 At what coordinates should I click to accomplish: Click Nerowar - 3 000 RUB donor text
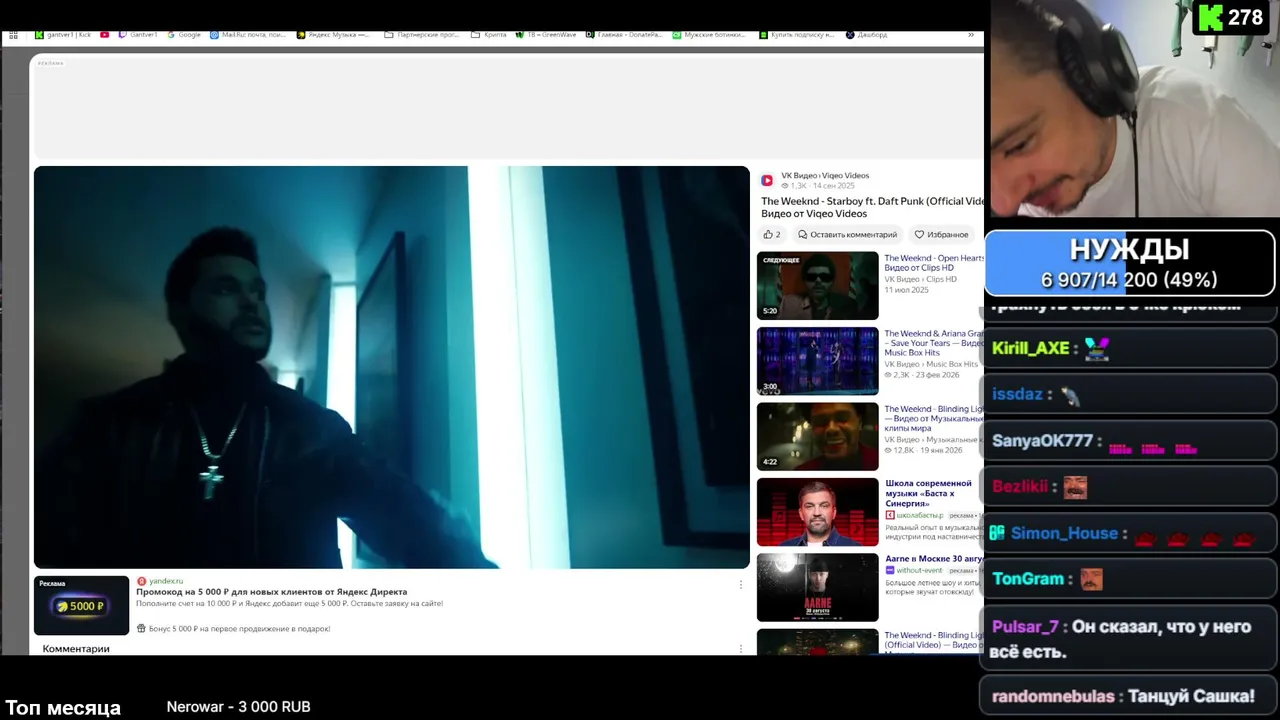tap(239, 707)
